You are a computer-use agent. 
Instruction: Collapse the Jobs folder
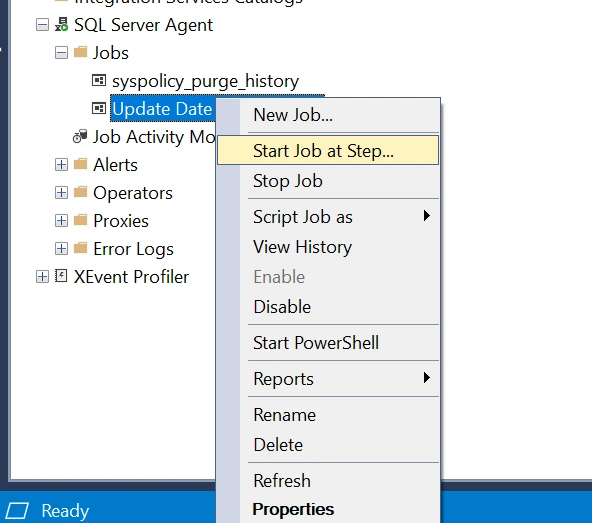coord(61,52)
